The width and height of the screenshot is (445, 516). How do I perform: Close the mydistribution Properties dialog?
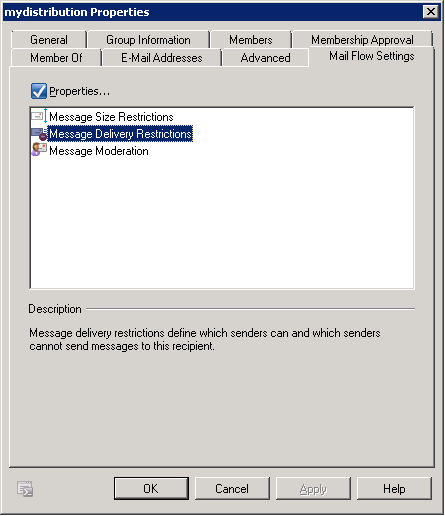pos(431,12)
